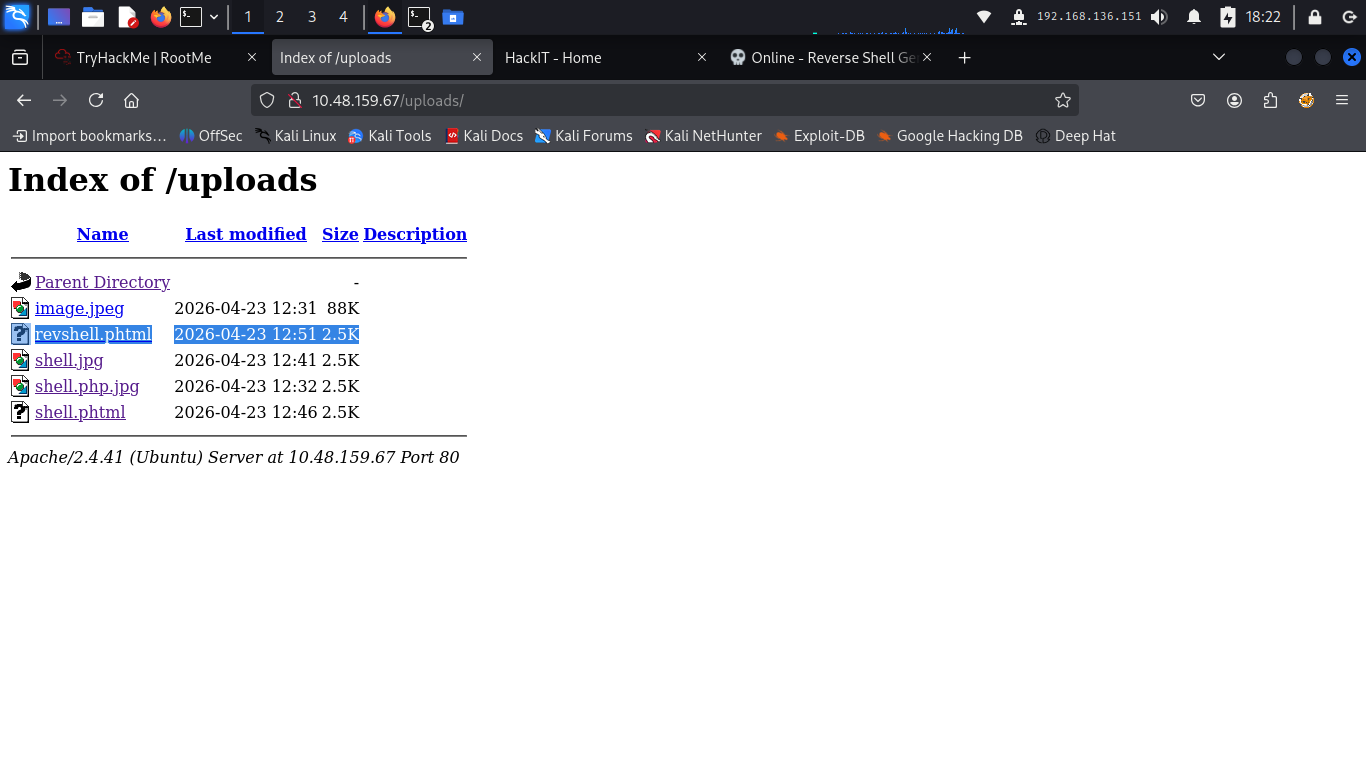The height and width of the screenshot is (768, 1366).
Task: Click the file manager icon in the panel
Action: 93,17
